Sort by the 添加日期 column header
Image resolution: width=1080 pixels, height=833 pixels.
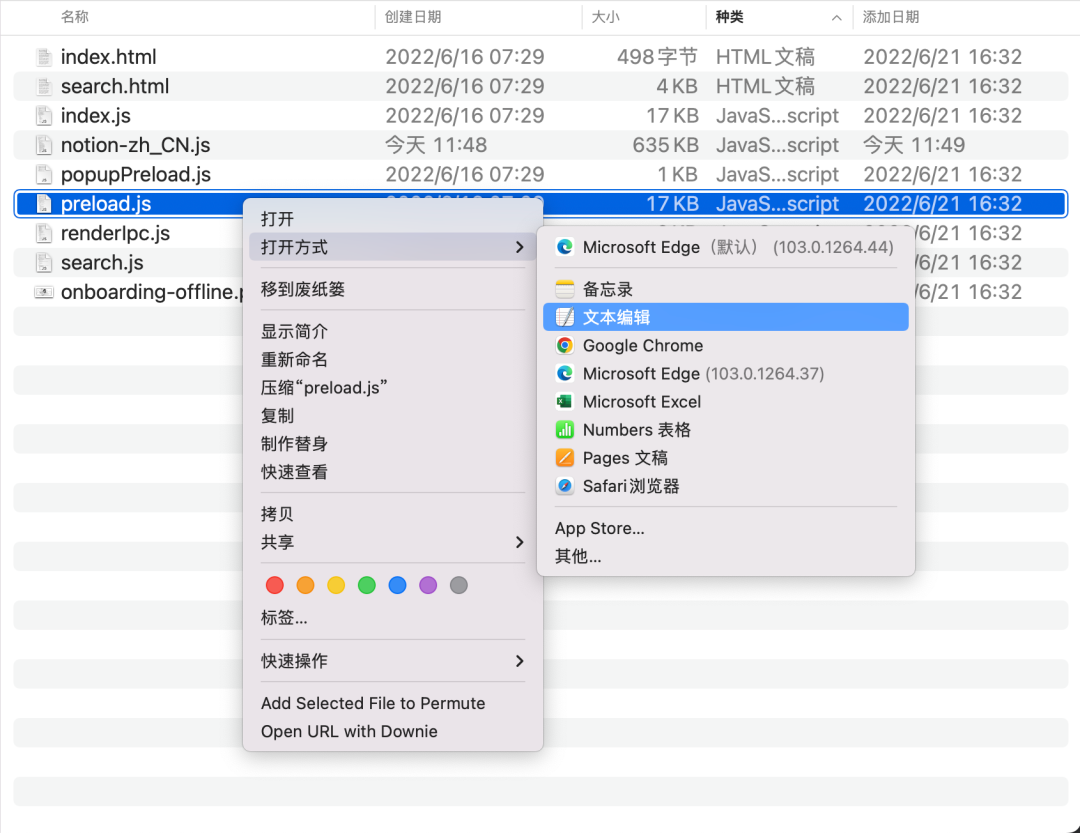pos(891,17)
